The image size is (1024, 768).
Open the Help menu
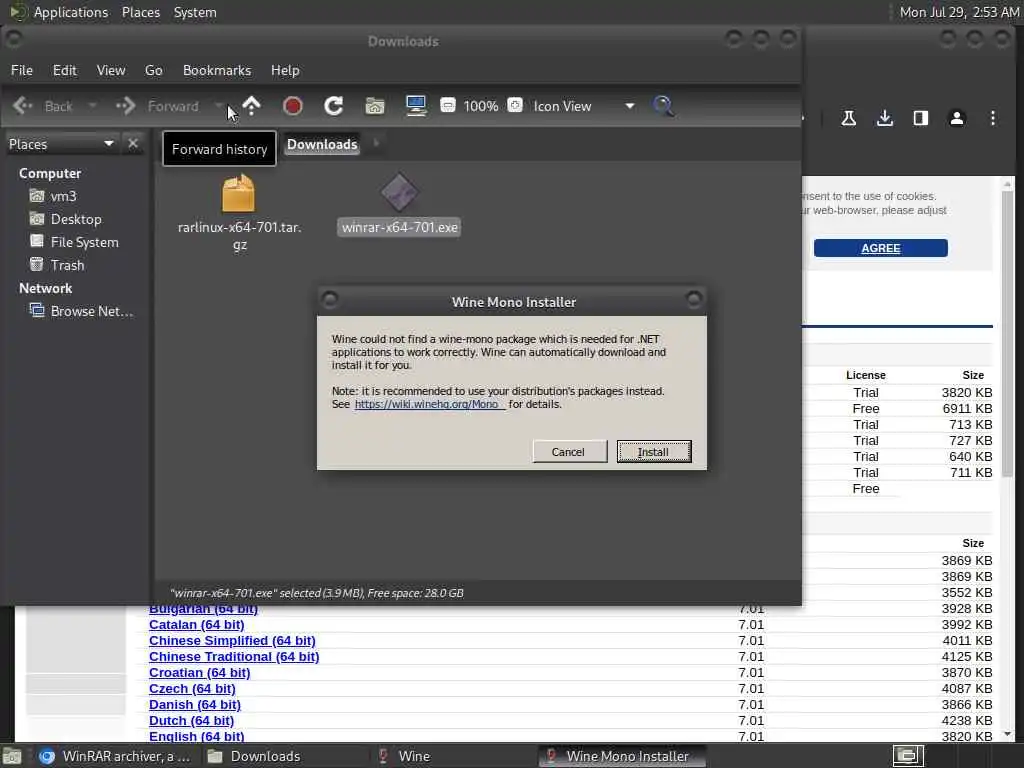(285, 70)
